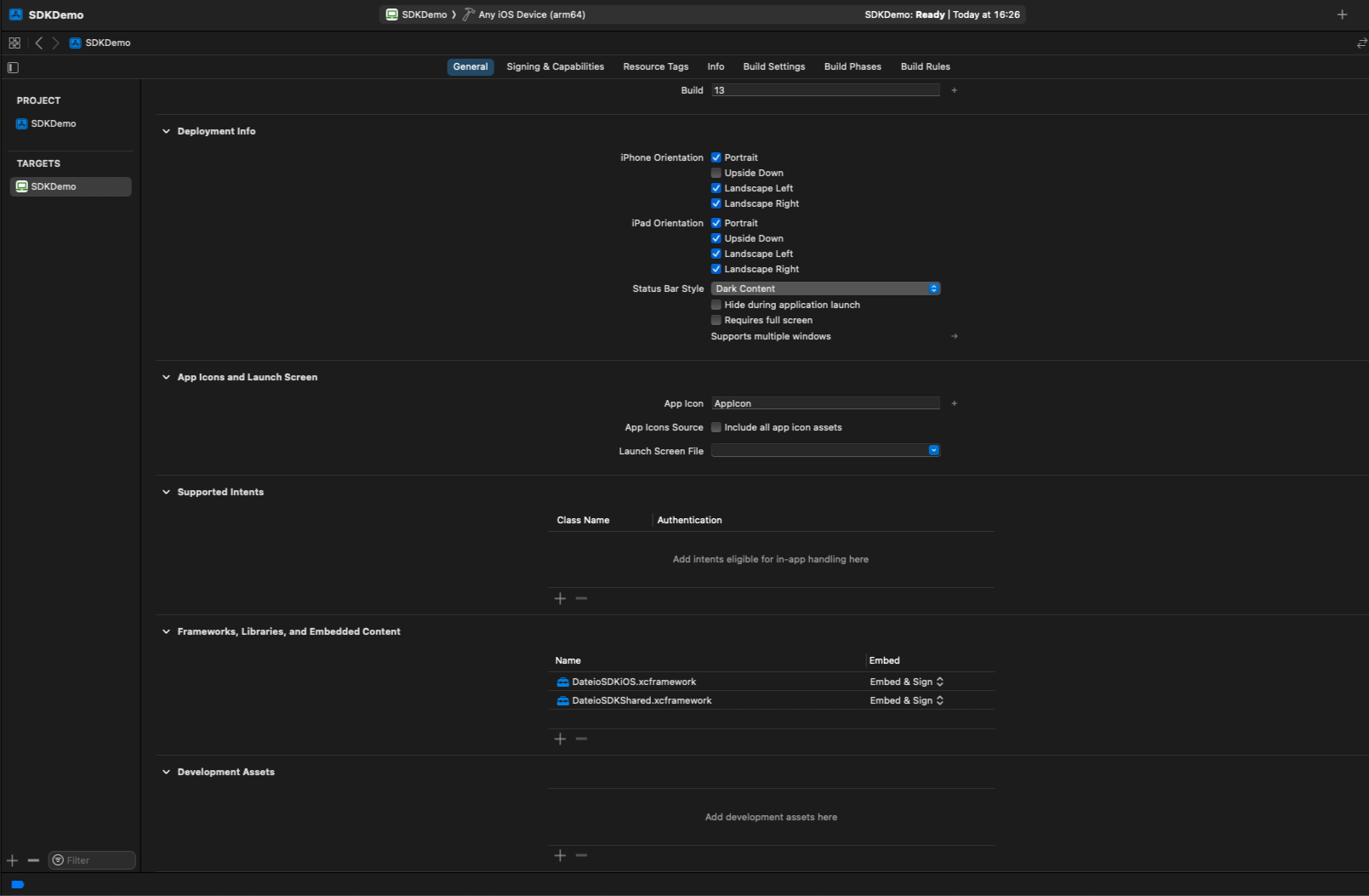
Task: Add a framework with the plus under Frameworks list
Action: click(x=560, y=739)
